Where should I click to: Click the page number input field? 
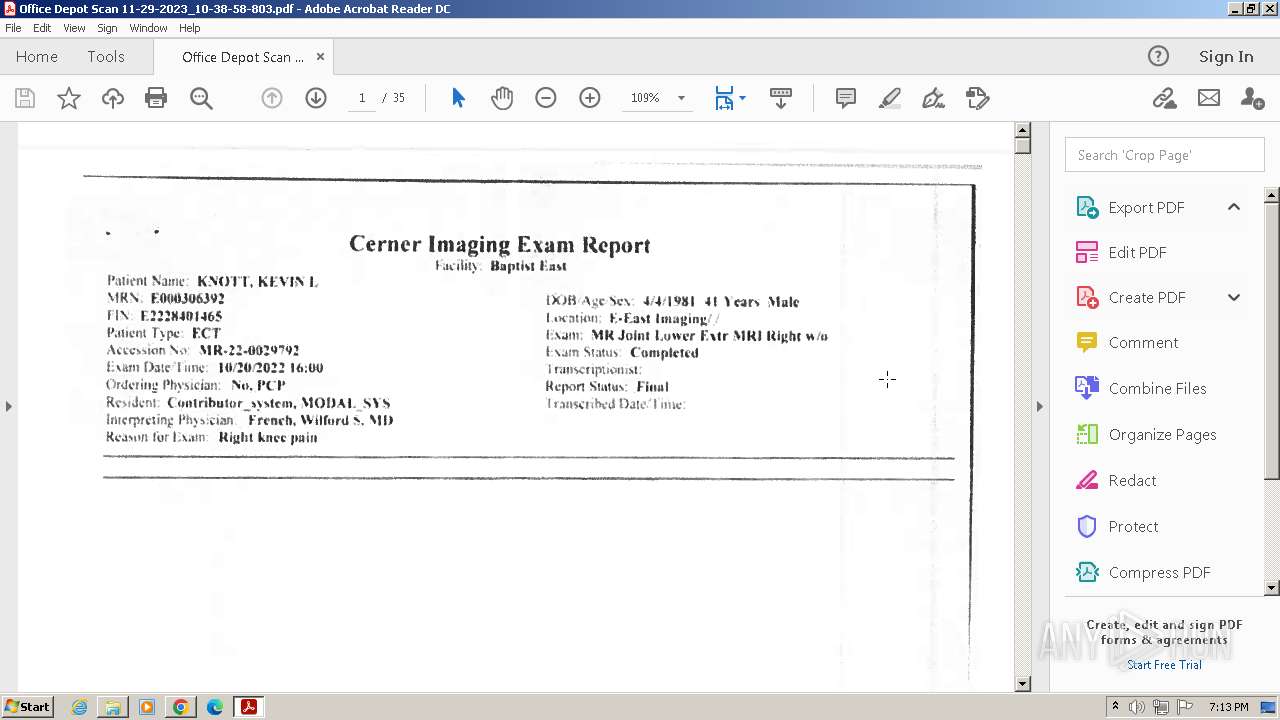coord(362,98)
